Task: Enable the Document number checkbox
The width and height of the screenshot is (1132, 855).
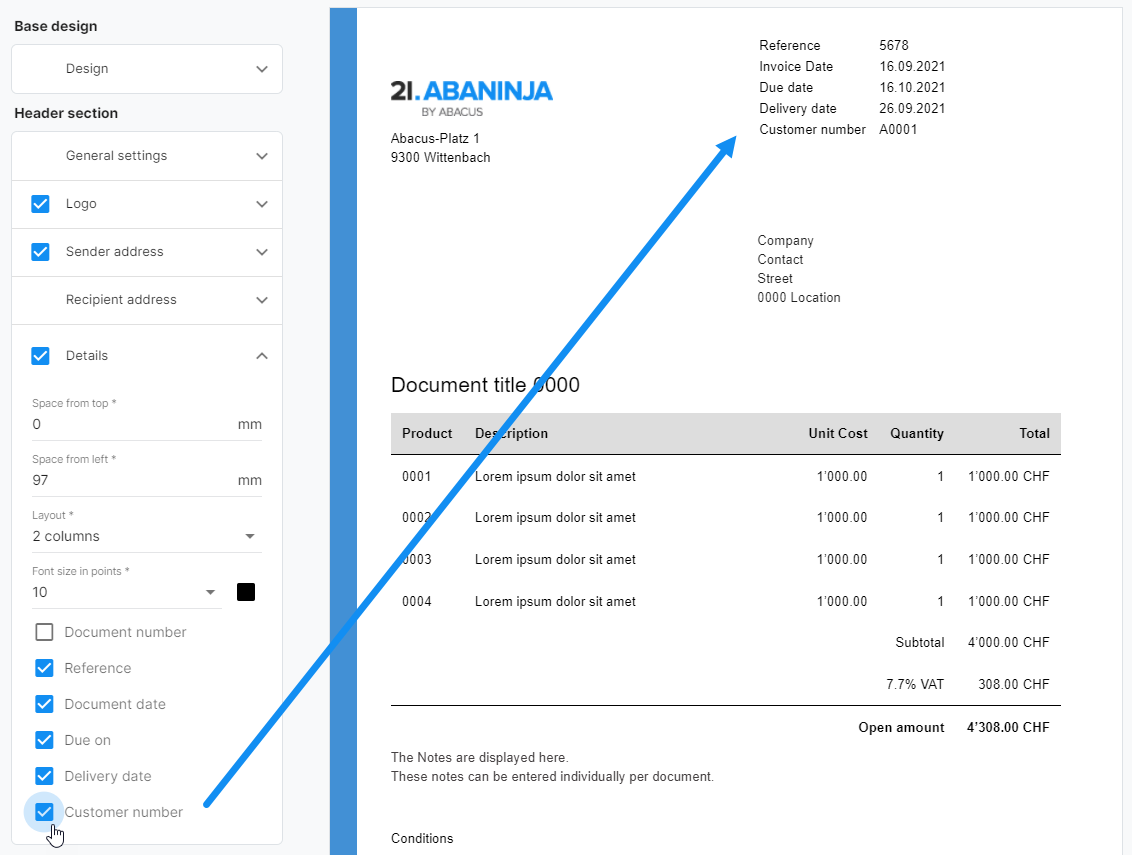Action: [x=44, y=632]
